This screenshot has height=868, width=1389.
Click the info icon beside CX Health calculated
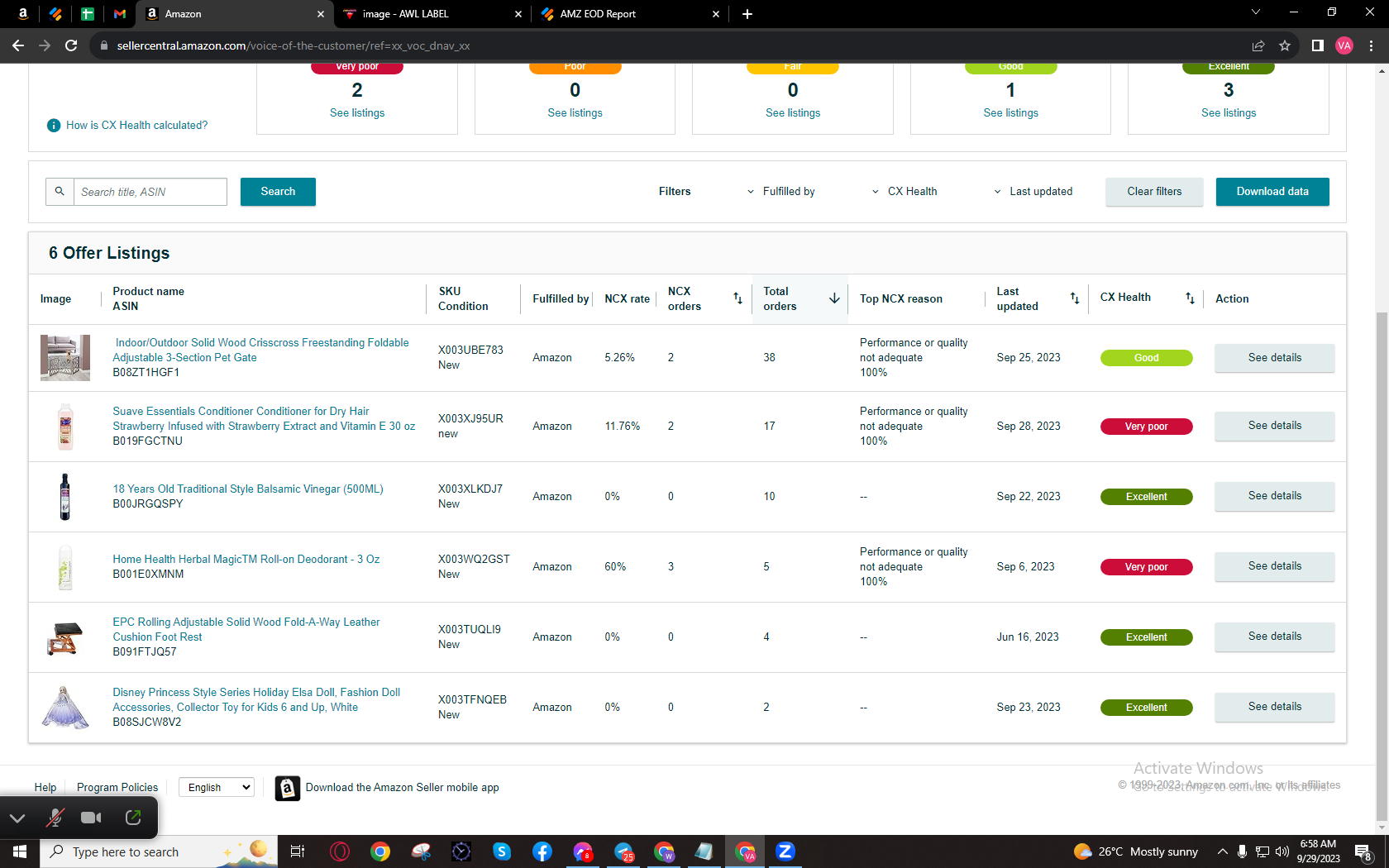pyautogui.click(x=54, y=126)
